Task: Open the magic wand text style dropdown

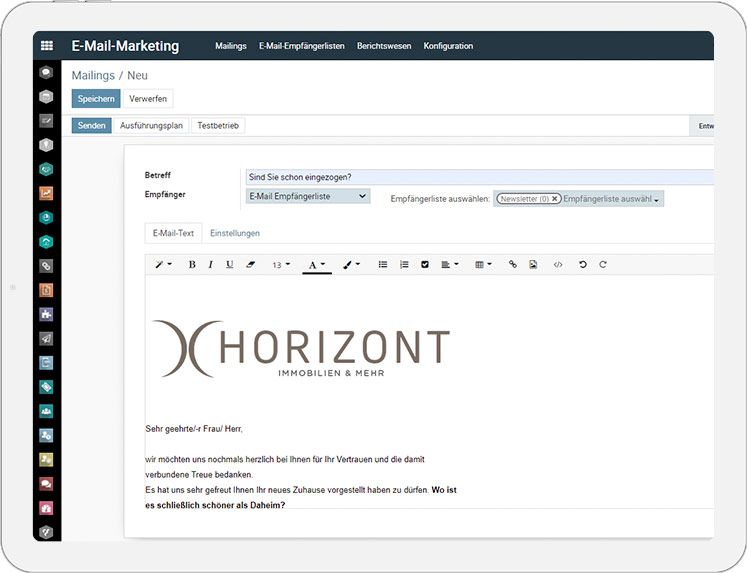Action: [x=163, y=265]
